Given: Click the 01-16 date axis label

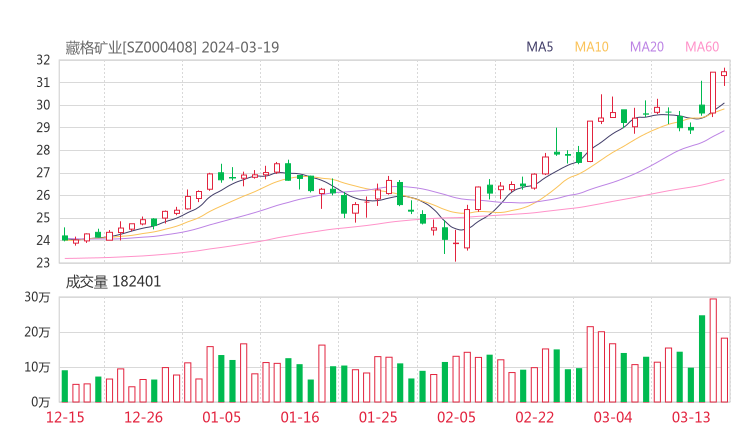Looking at the screenshot, I should (x=300, y=417).
